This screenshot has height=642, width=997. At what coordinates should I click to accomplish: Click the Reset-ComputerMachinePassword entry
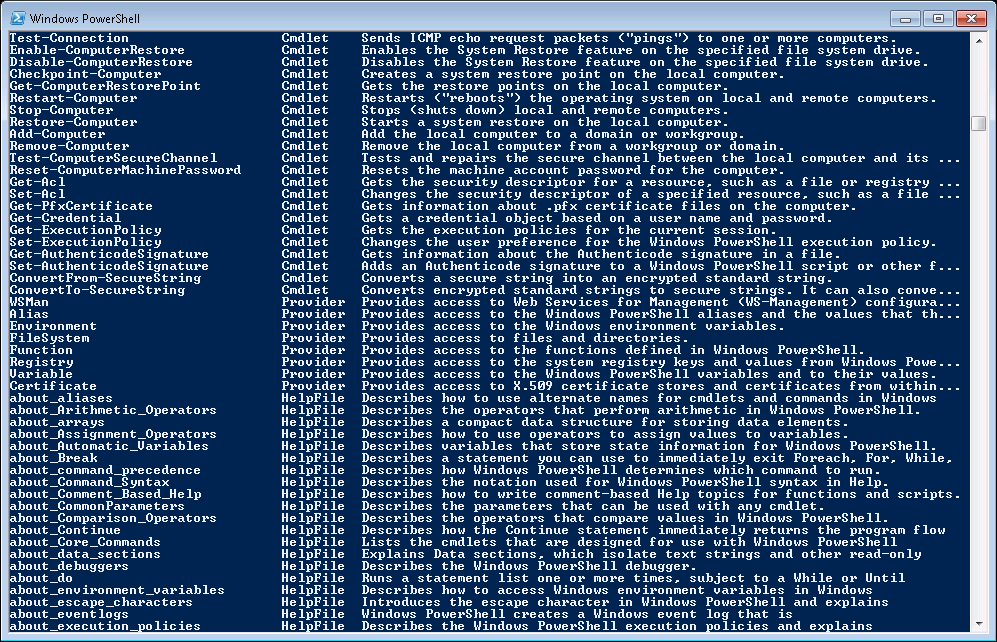pyautogui.click(x=125, y=170)
